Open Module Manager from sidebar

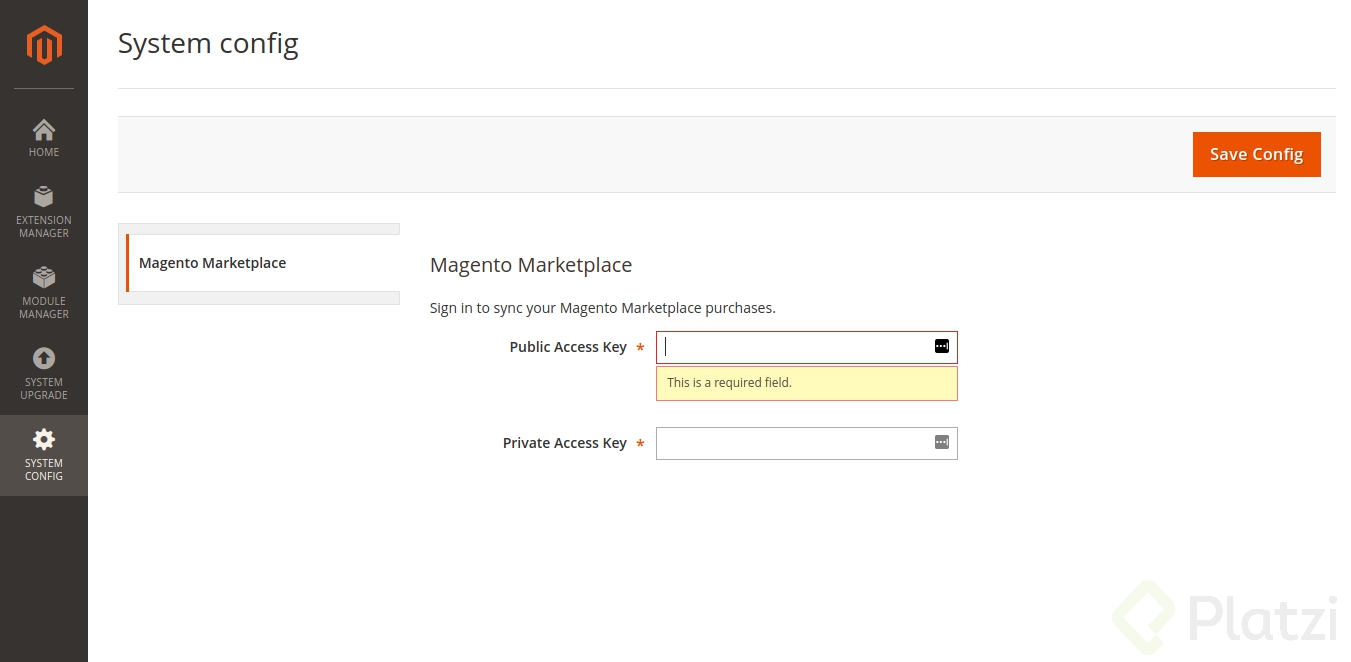44,293
